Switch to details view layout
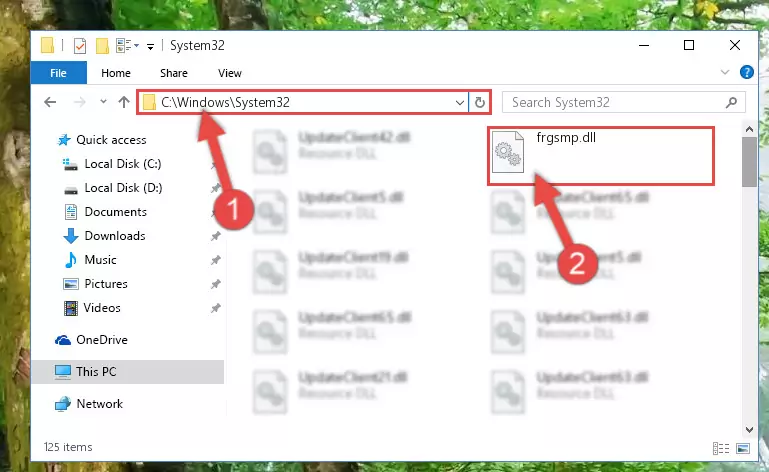Screen dimensions: 769x472 coord(720,448)
